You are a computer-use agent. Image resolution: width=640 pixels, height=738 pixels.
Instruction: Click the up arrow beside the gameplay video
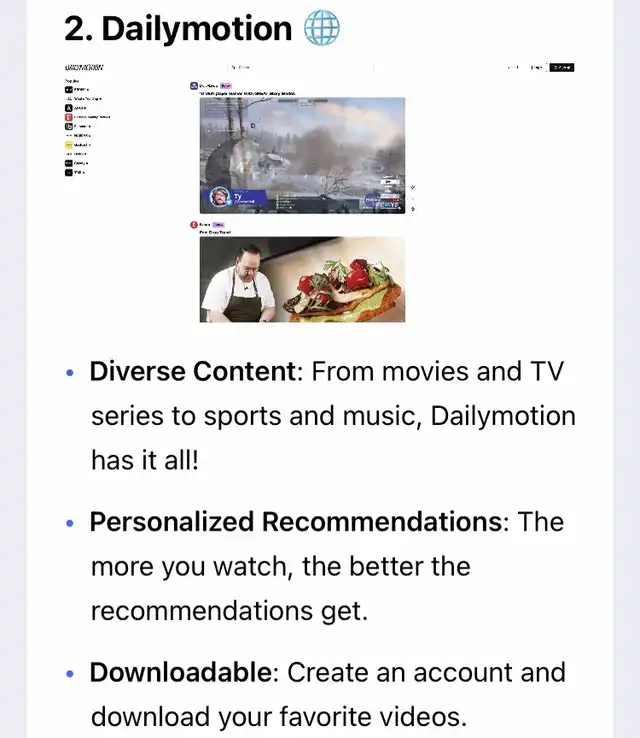[414, 187]
